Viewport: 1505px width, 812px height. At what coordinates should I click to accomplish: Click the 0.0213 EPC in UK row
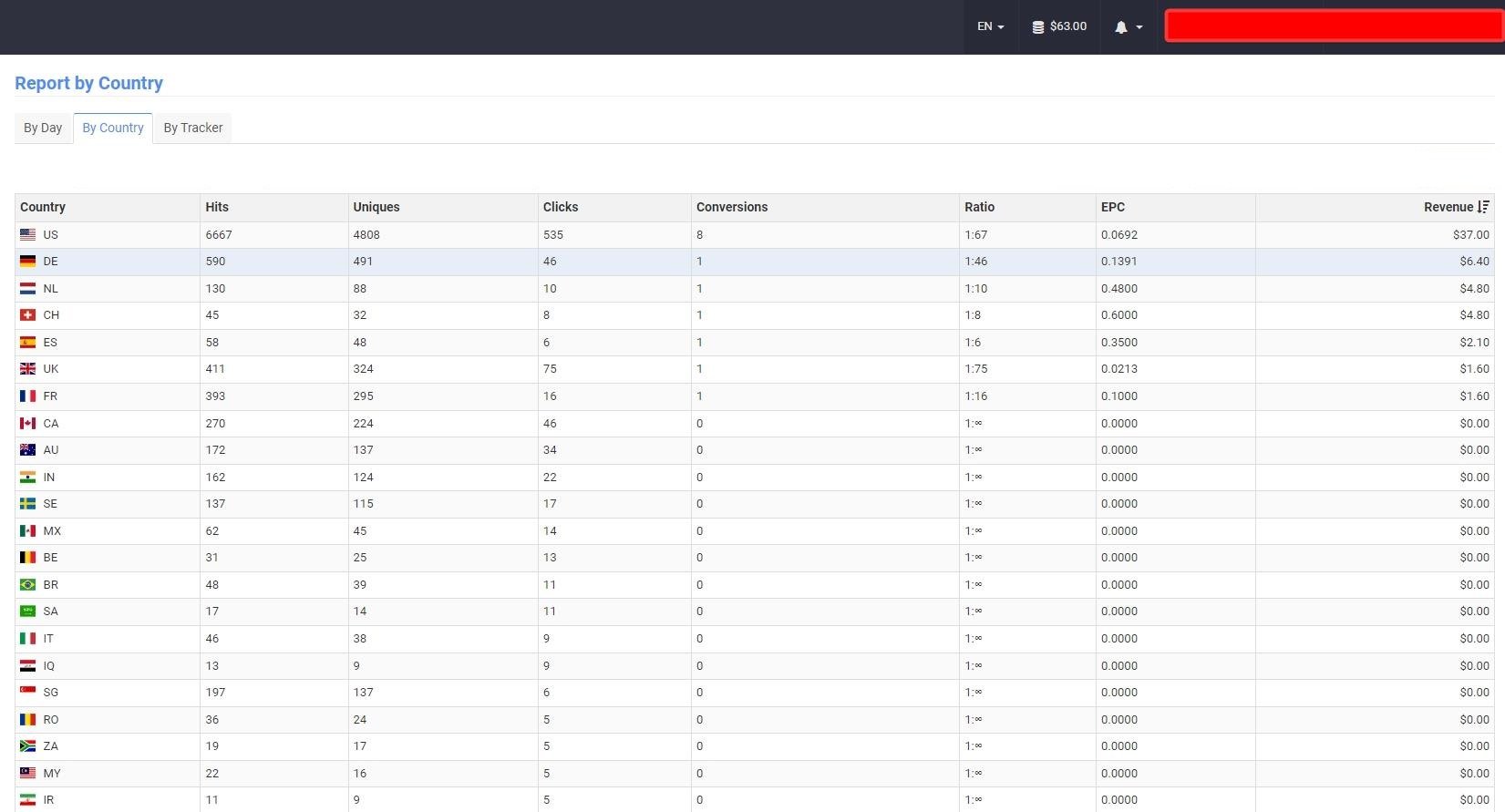1118,369
